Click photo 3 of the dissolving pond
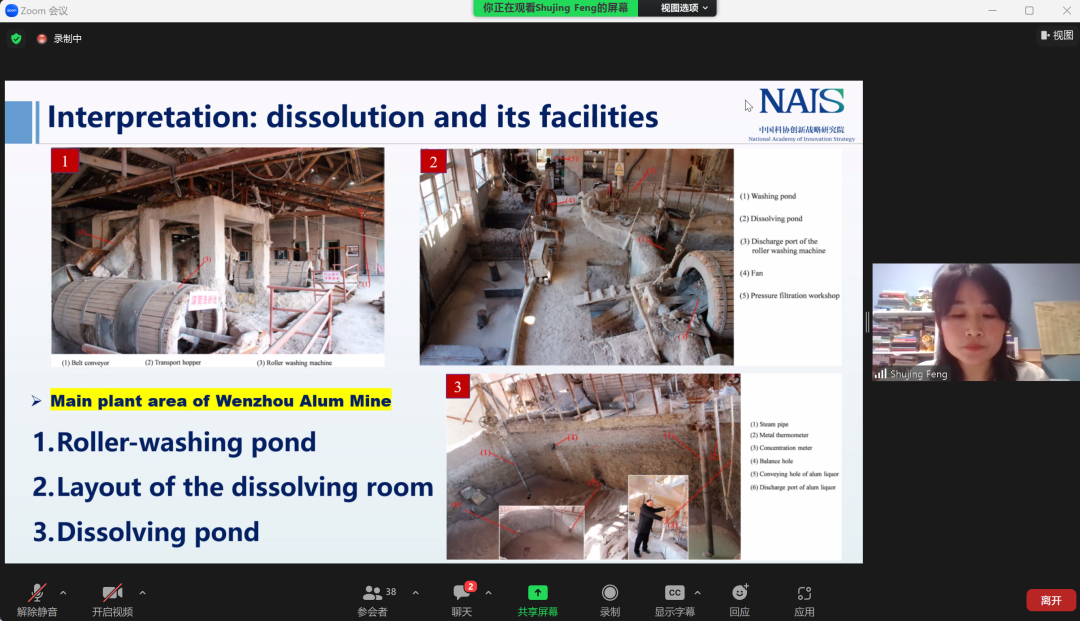 [x=593, y=467]
